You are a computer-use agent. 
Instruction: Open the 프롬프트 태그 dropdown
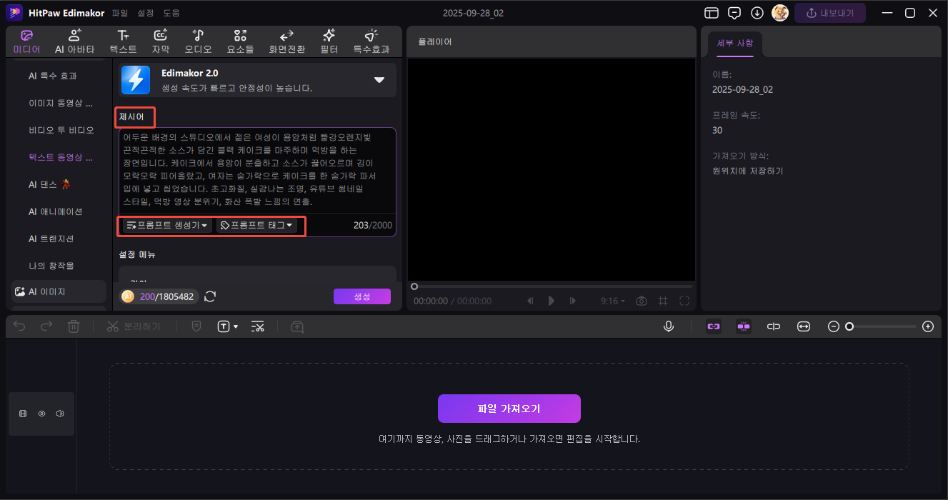click(256, 225)
